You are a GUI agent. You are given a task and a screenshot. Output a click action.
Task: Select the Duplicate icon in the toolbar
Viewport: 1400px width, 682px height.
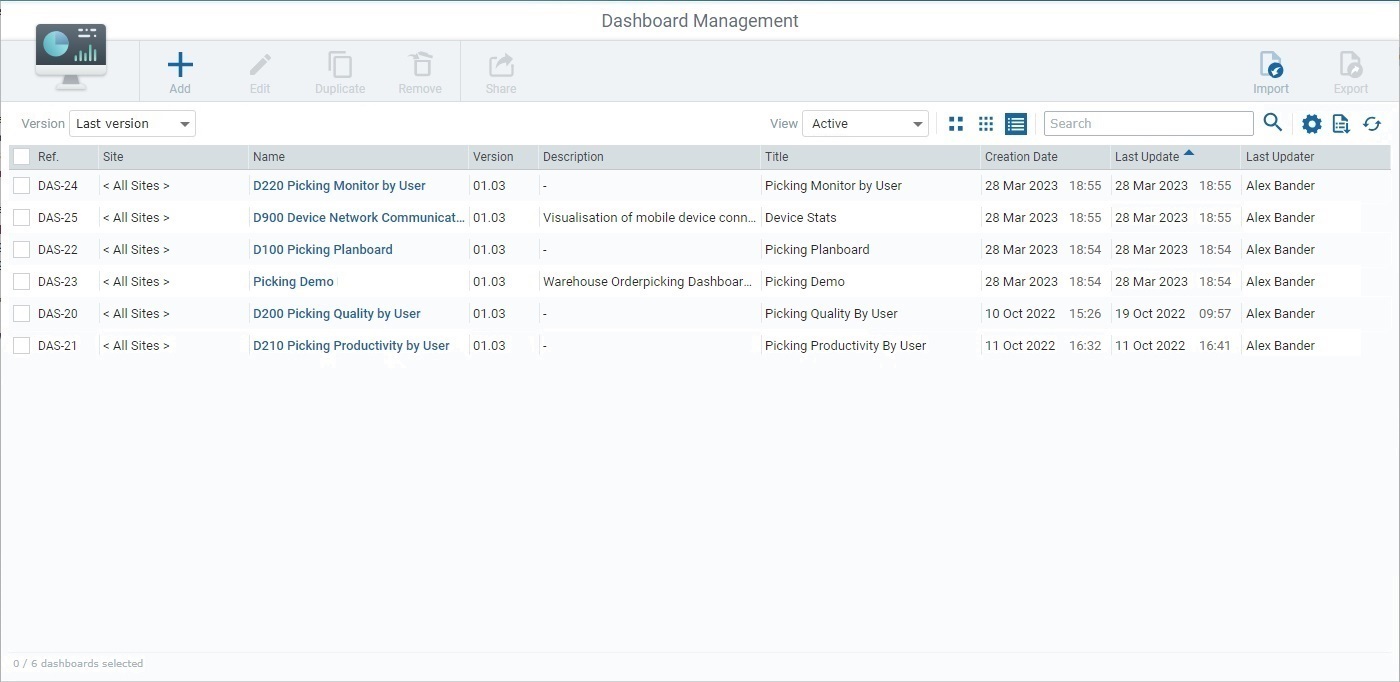pyautogui.click(x=340, y=70)
